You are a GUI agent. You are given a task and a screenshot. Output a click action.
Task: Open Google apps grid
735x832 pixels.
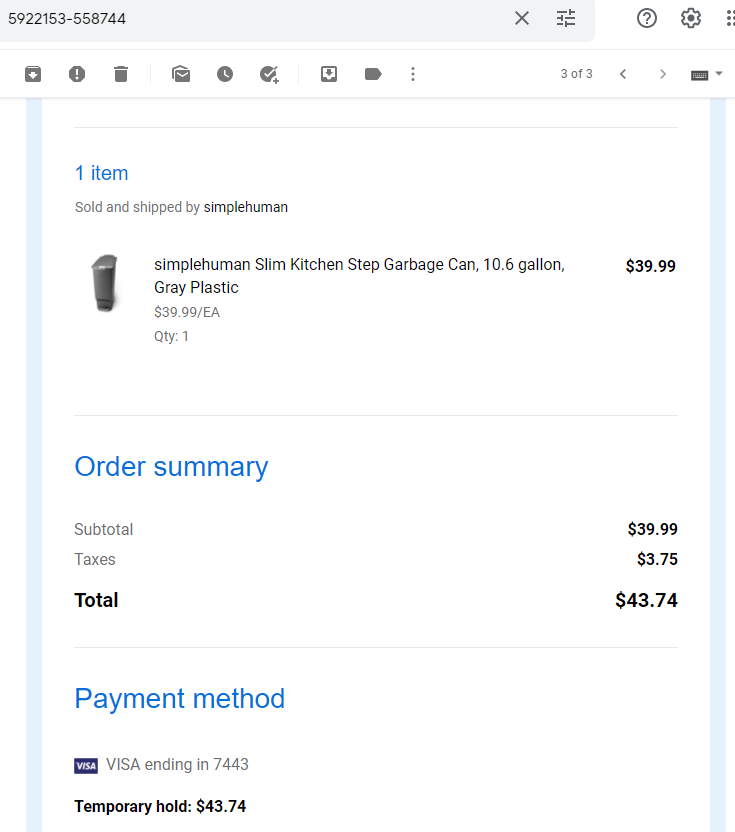(x=731, y=18)
